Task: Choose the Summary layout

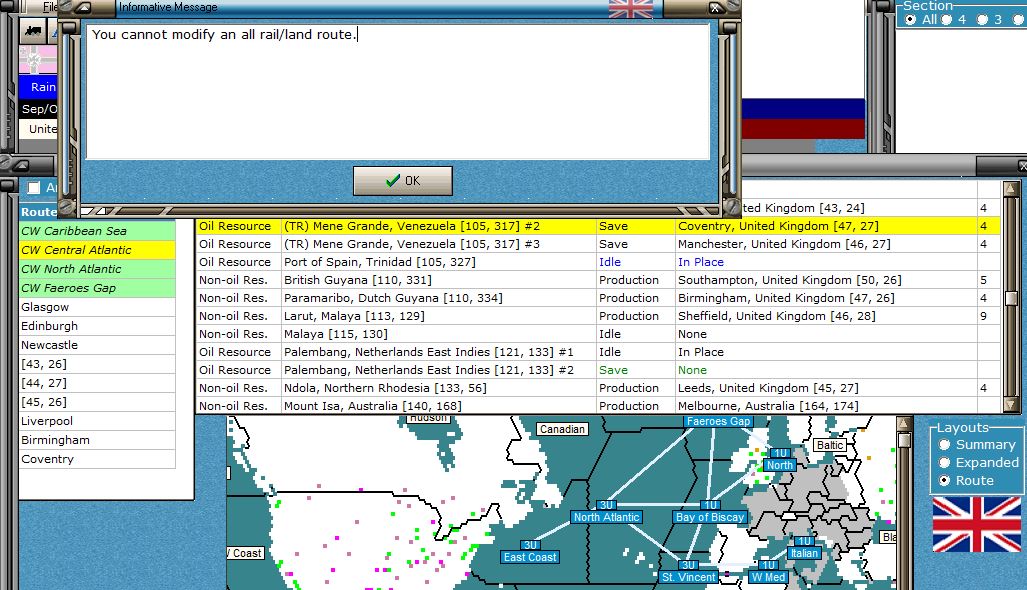Action: point(944,445)
